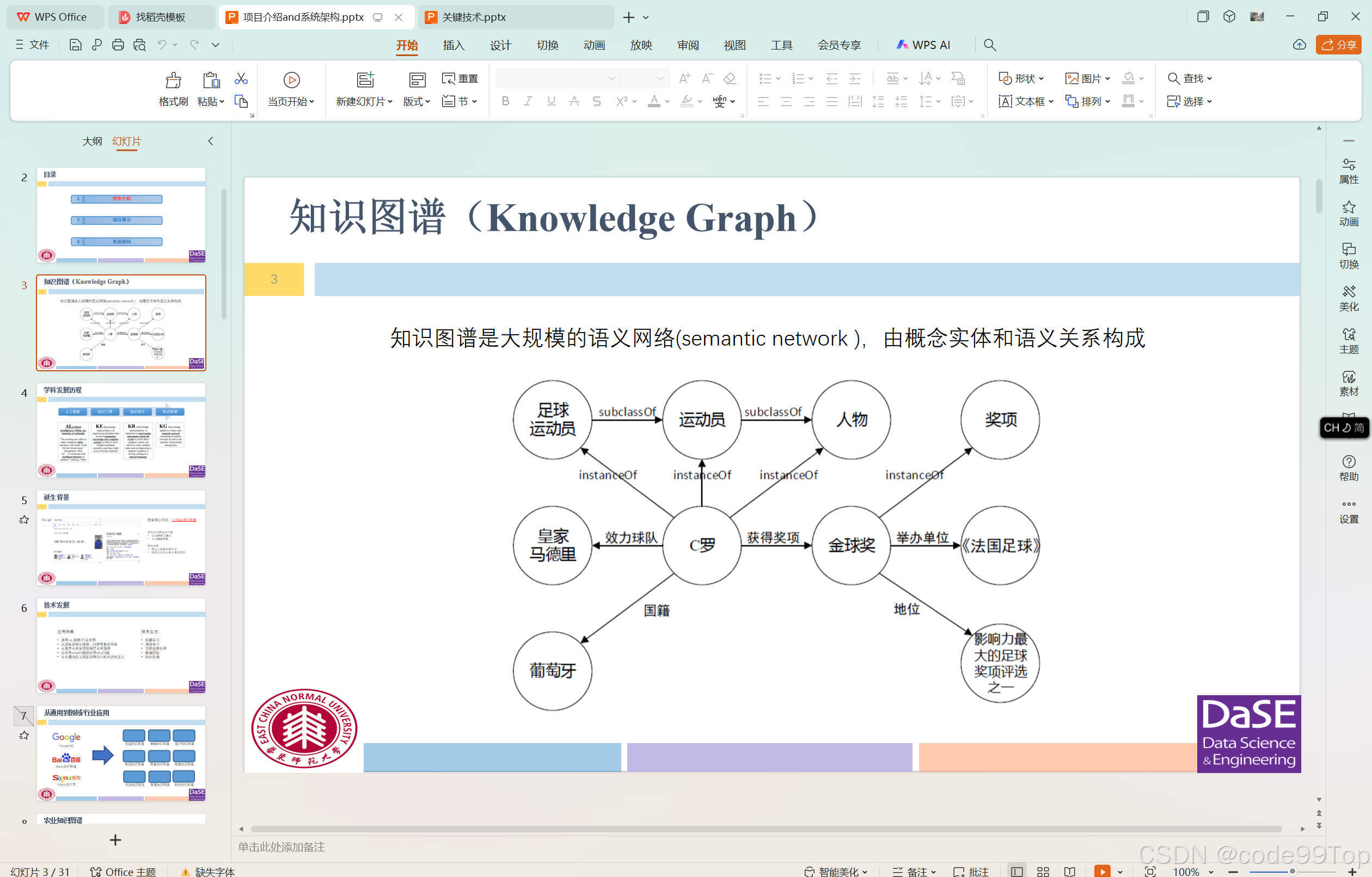
Task: Click the Format Painter (格式刷) icon
Action: (x=173, y=81)
